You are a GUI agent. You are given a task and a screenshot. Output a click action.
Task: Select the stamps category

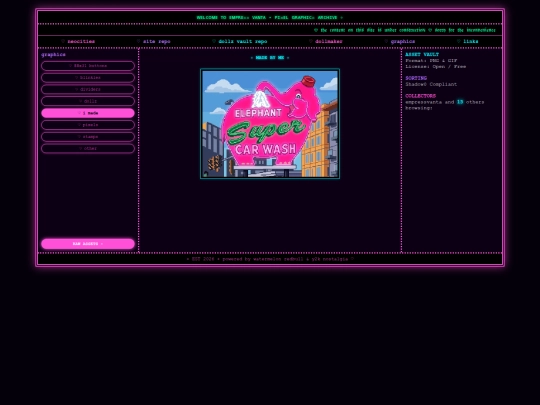pos(88,137)
